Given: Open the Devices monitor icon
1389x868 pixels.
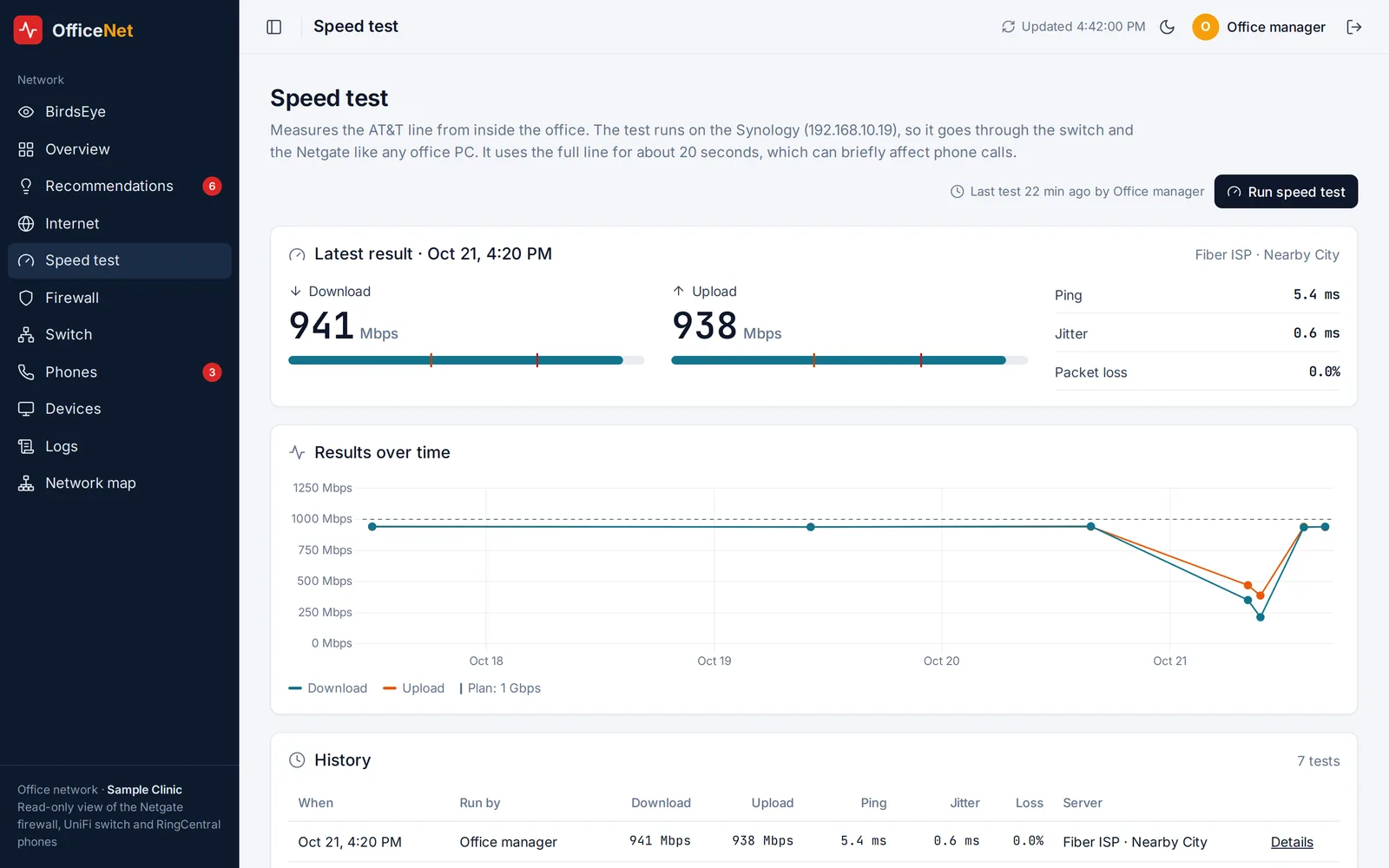Looking at the screenshot, I should pos(26,409).
